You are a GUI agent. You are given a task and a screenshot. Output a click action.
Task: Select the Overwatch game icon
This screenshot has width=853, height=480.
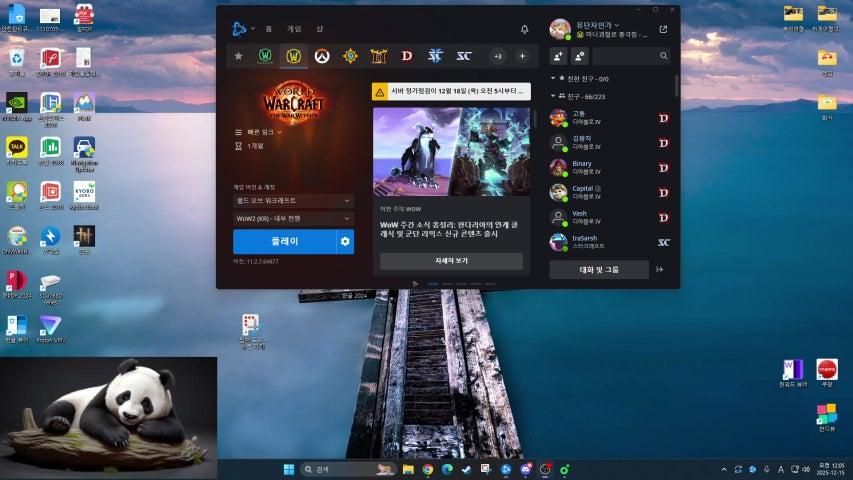pyautogui.click(x=322, y=56)
